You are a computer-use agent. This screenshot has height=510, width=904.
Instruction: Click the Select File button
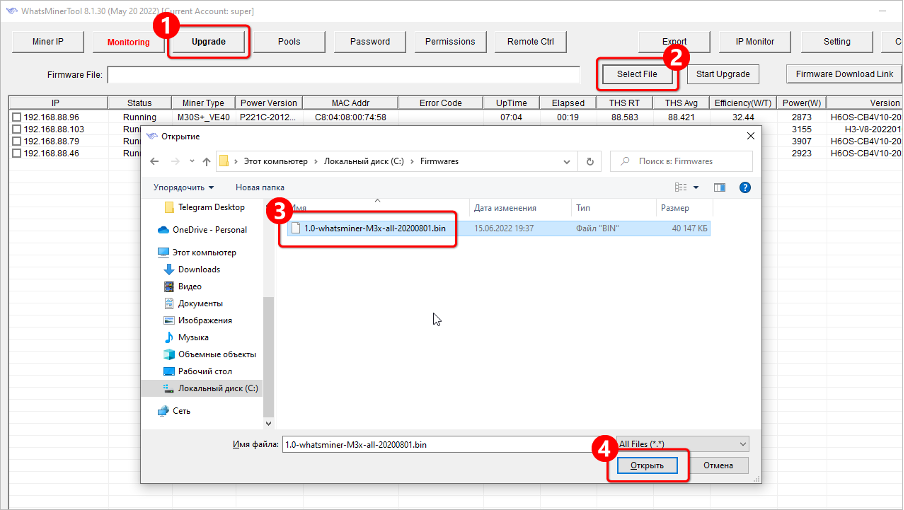[x=637, y=74]
